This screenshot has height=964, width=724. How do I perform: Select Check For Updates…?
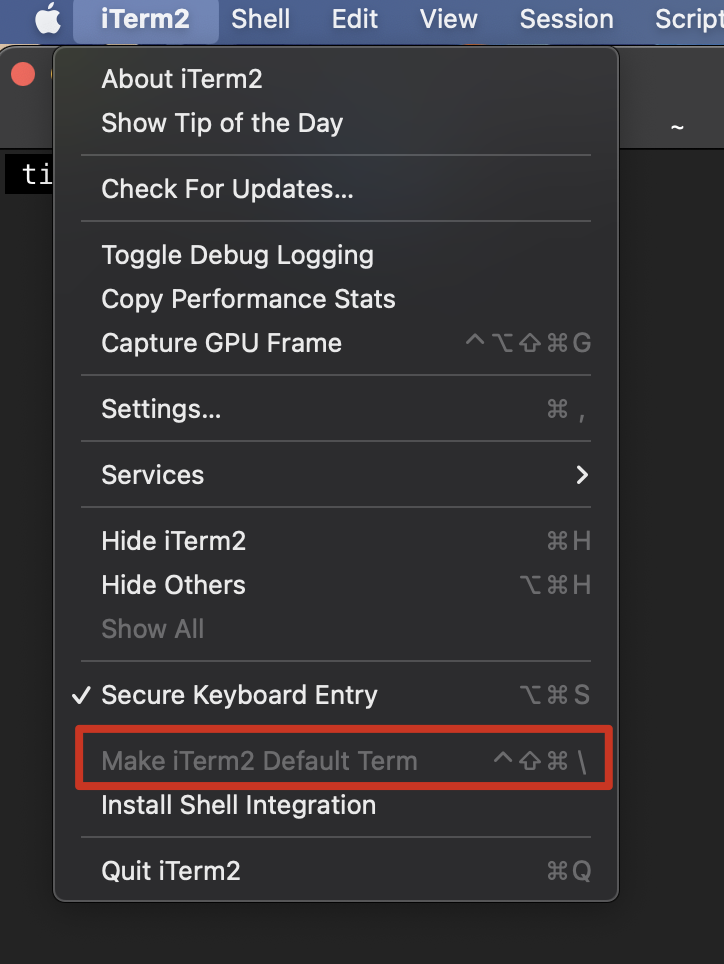click(336, 189)
